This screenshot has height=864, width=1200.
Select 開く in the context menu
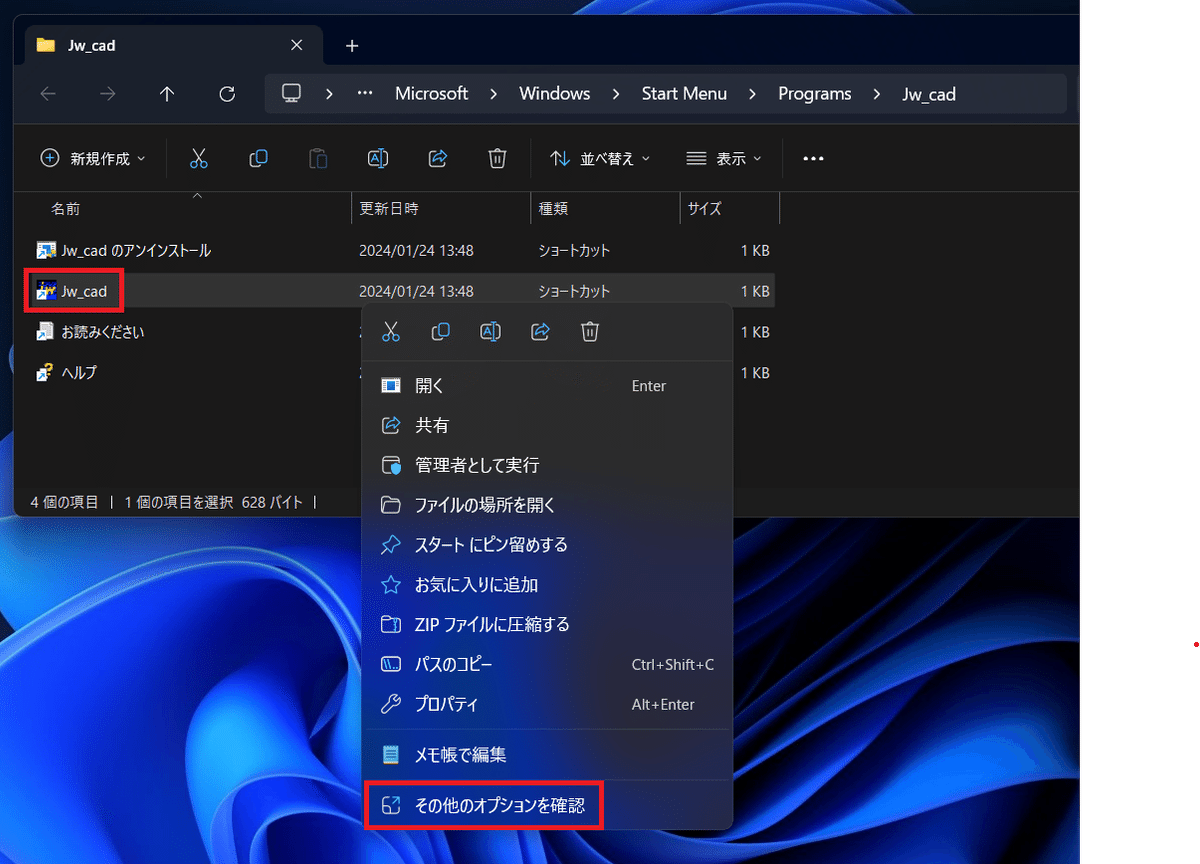click(547, 386)
